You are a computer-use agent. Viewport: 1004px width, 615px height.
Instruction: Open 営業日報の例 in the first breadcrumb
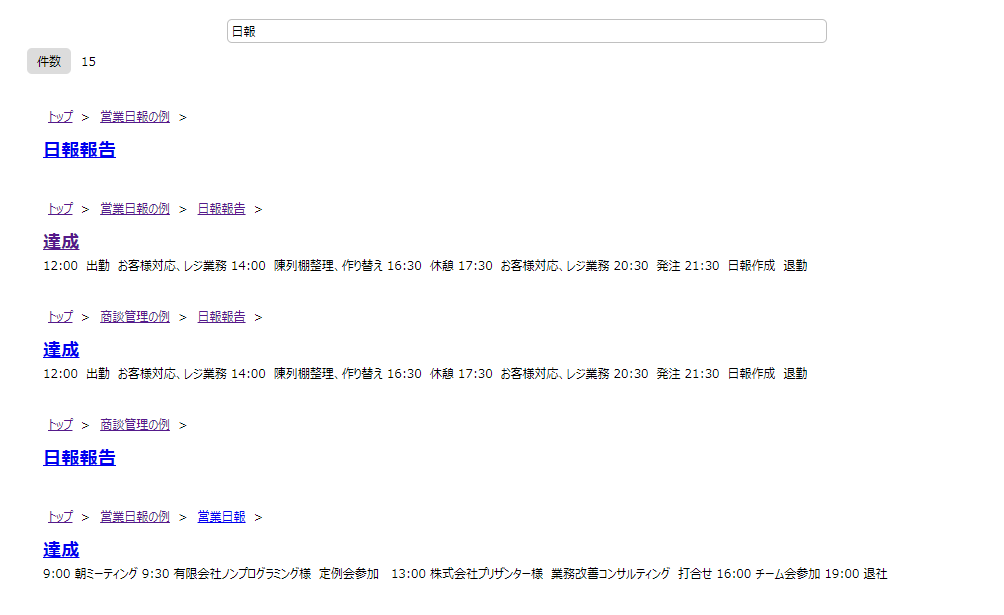click(x=135, y=116)
